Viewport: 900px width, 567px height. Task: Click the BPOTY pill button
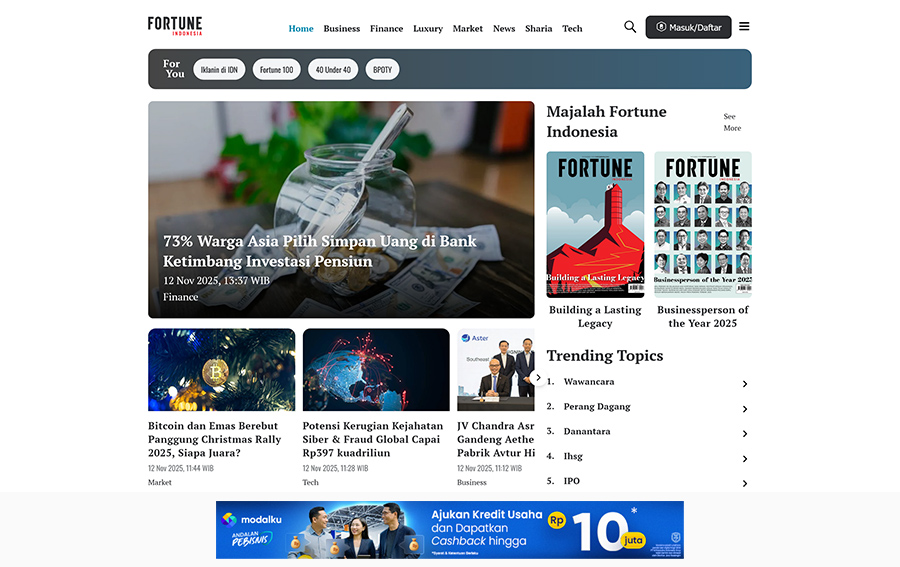[383, 70]
